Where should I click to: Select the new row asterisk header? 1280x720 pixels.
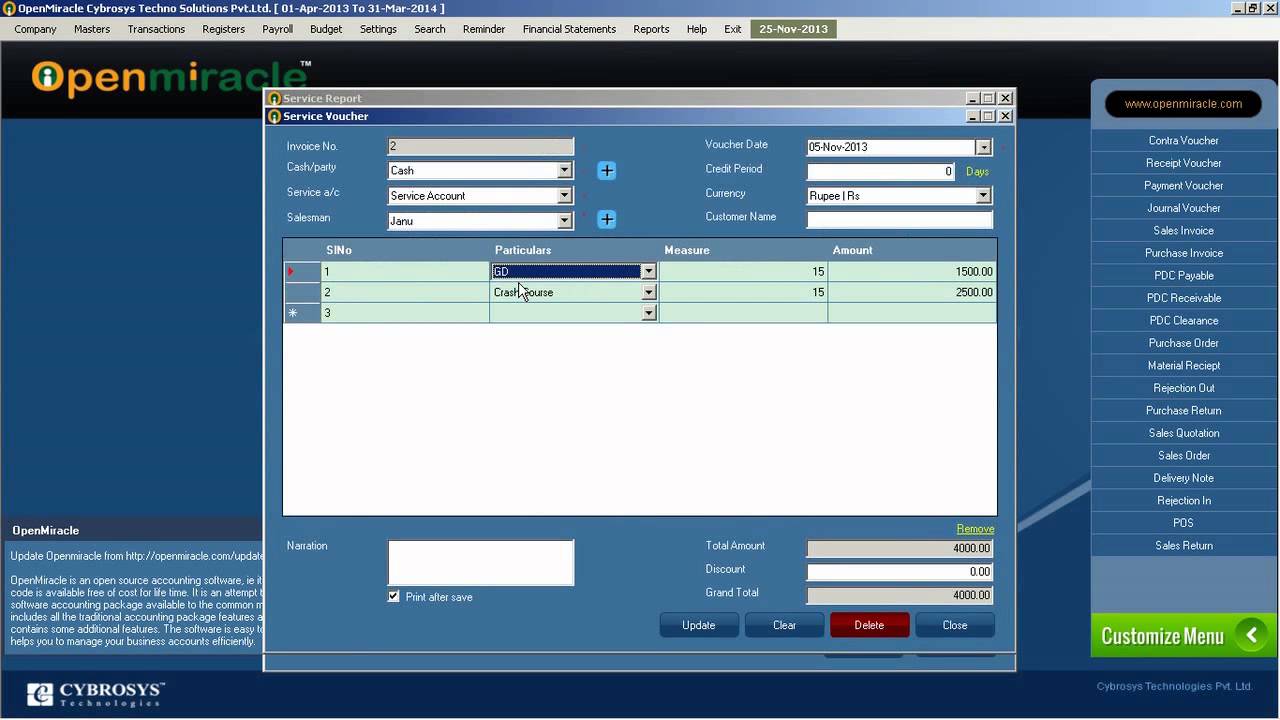(x=301, y=313)
